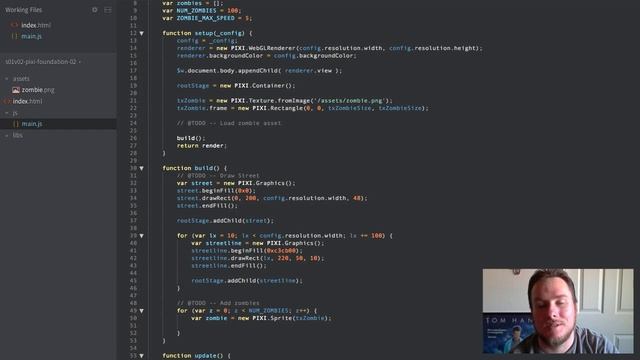Click the '@TODO -- Add zombies' comment

[x=218, y=303]
